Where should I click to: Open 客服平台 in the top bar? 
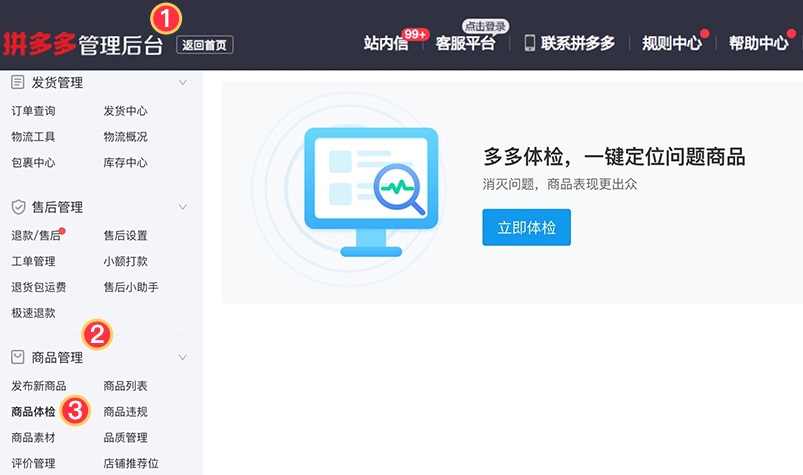(x=465, y=44)
